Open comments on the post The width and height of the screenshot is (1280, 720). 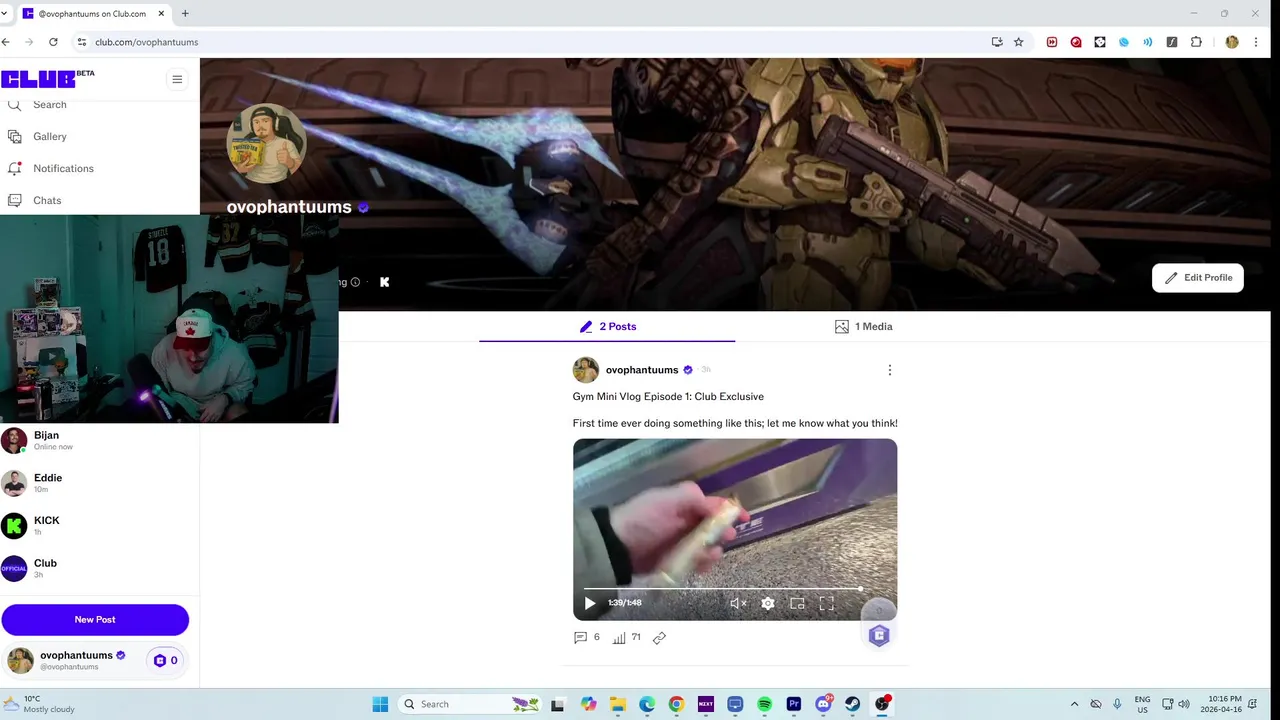[586, 637]
